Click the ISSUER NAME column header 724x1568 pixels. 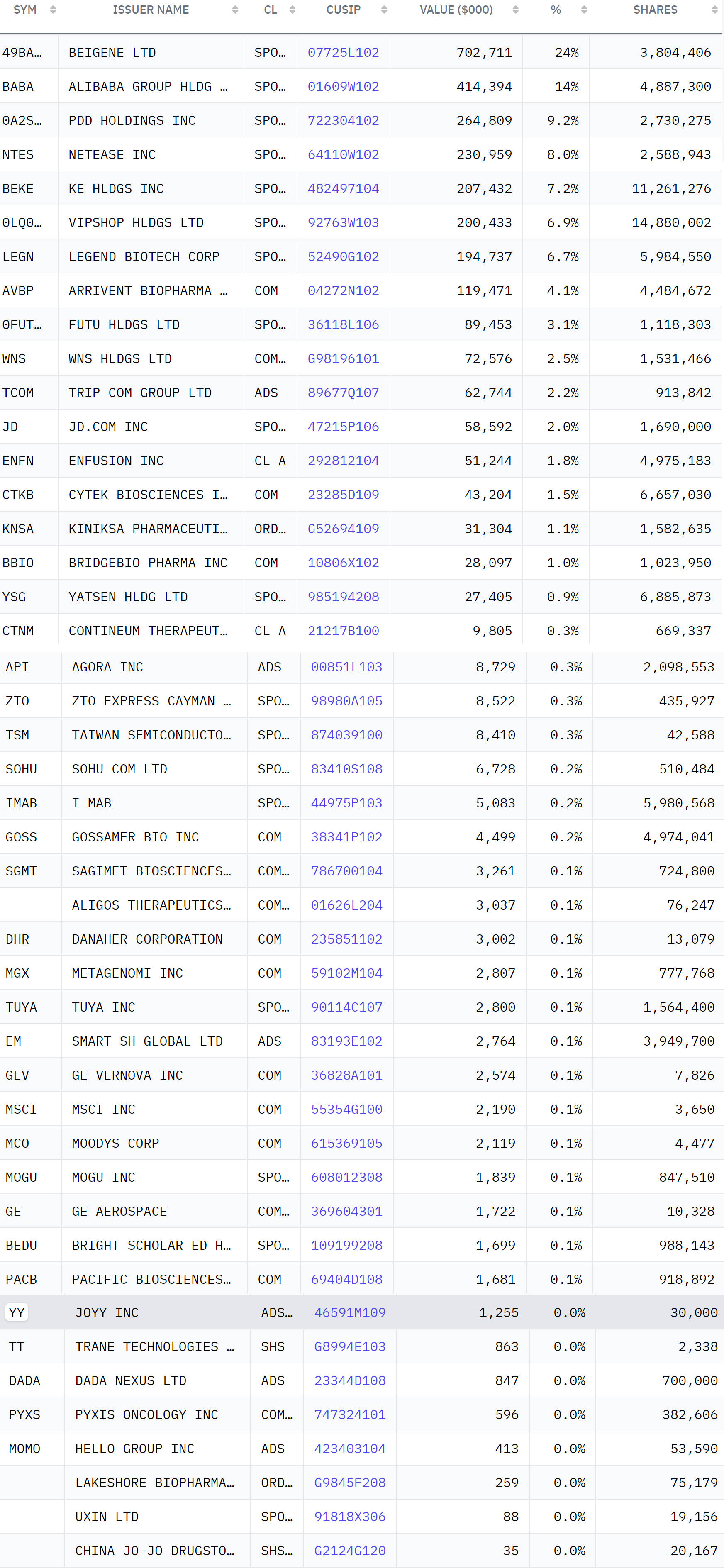click(x=151, y=10)
